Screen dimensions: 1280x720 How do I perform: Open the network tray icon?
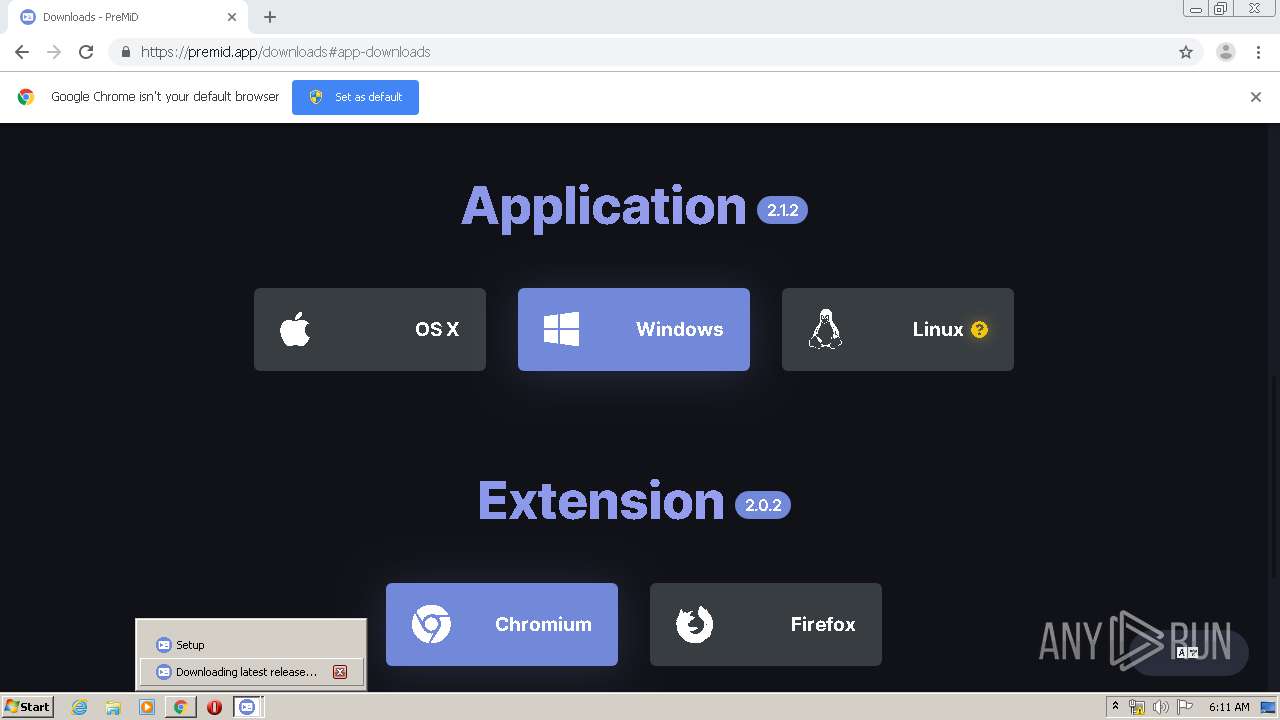coord(1137,707)
